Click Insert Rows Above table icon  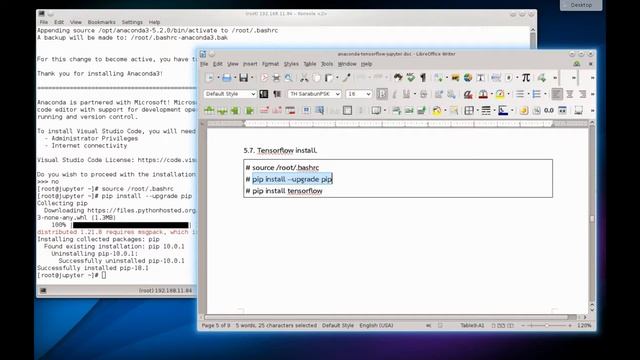click(209, 110)
